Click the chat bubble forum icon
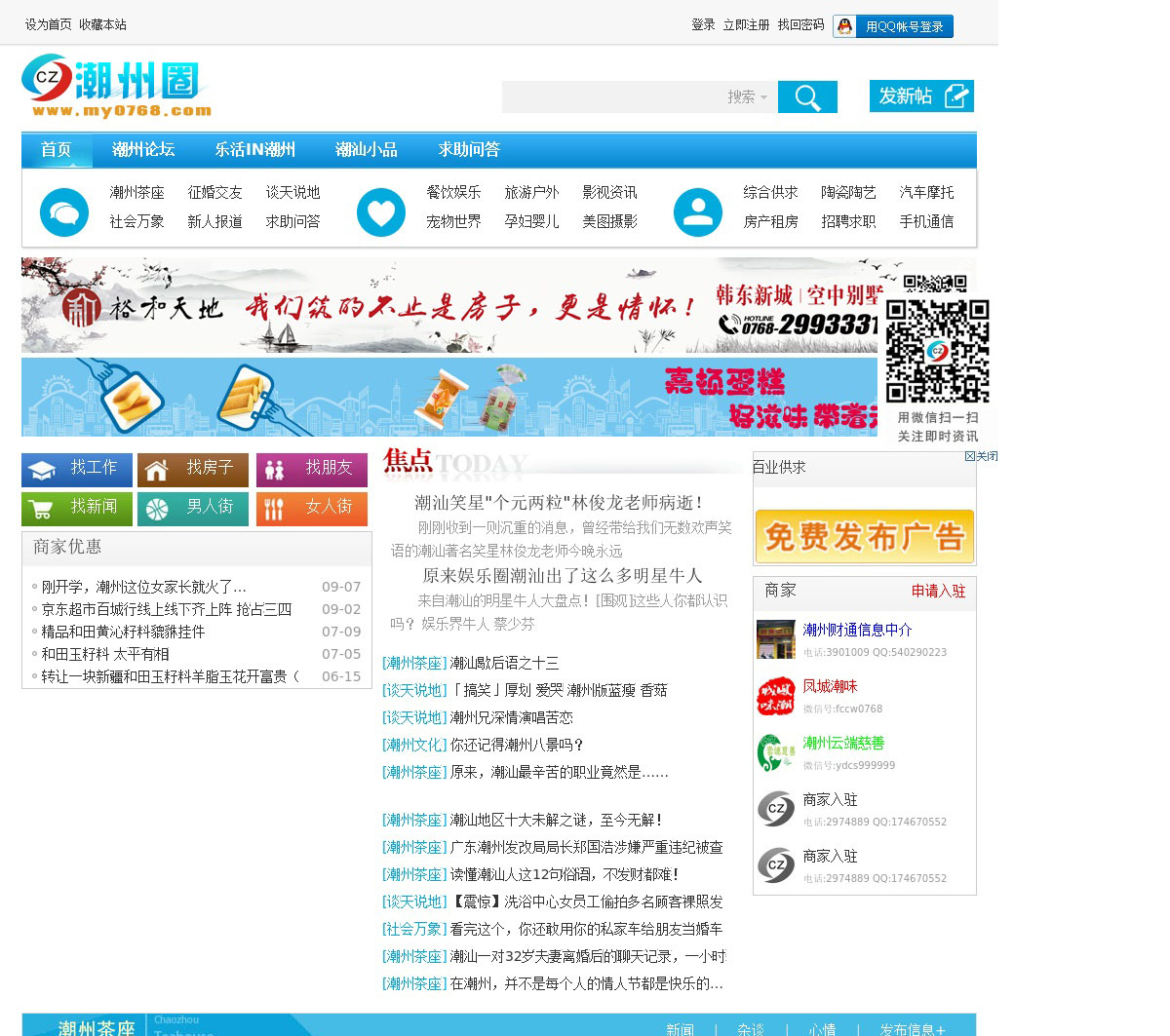 [64, 211]
